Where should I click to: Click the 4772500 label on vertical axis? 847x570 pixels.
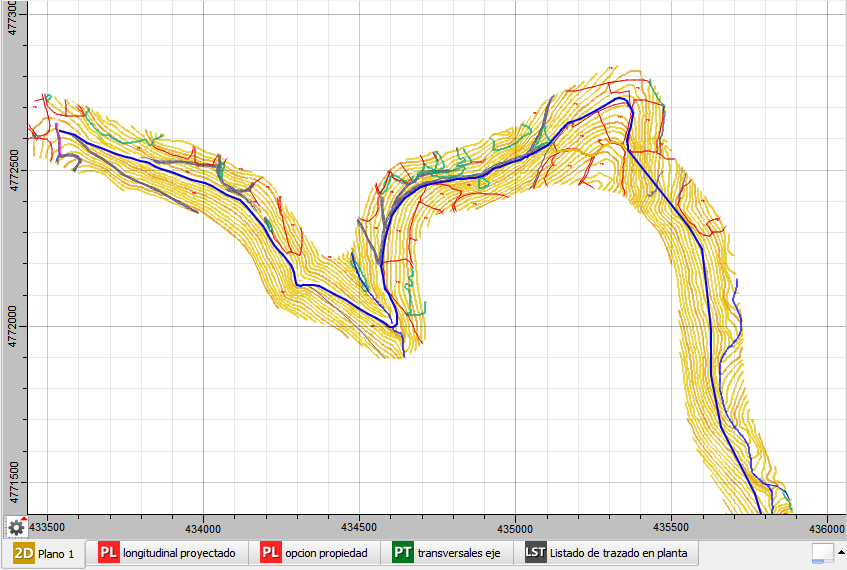tap(12, 170)
